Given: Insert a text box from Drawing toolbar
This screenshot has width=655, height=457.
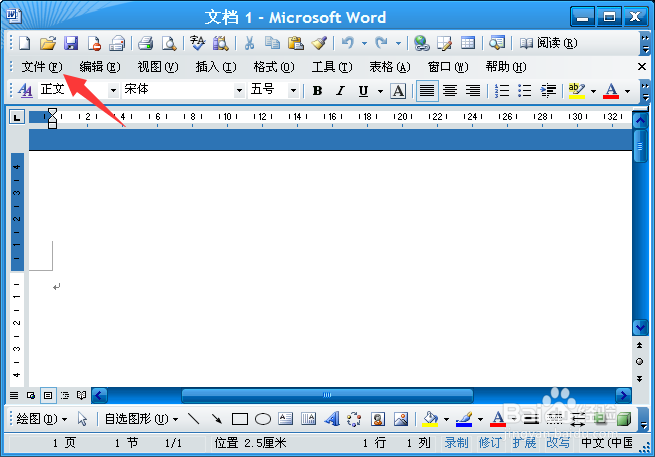Looking at the screenshot, I should pyautogui.click(x=286, y=419).
